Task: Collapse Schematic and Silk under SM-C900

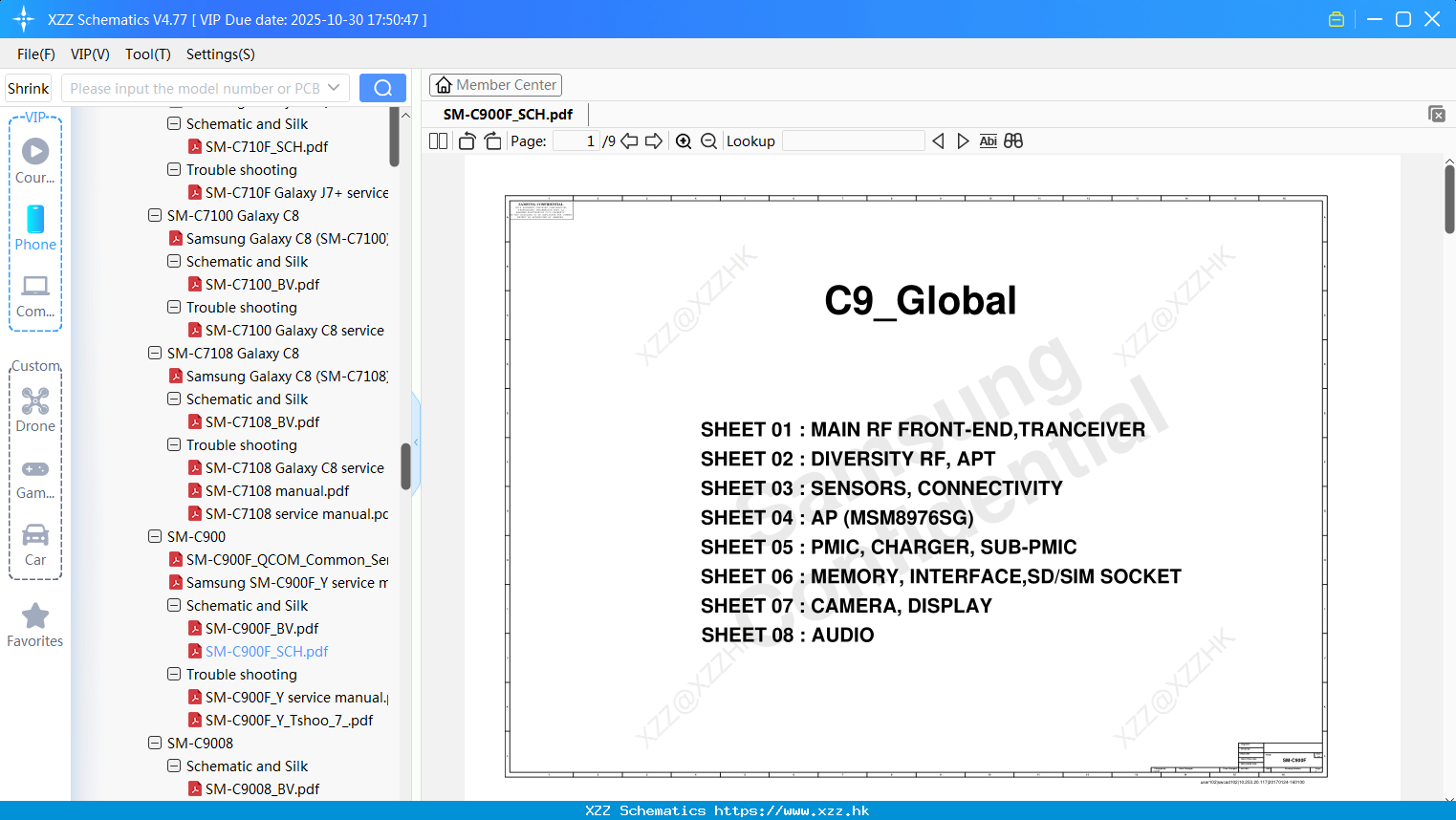Action: click(174, 605)
